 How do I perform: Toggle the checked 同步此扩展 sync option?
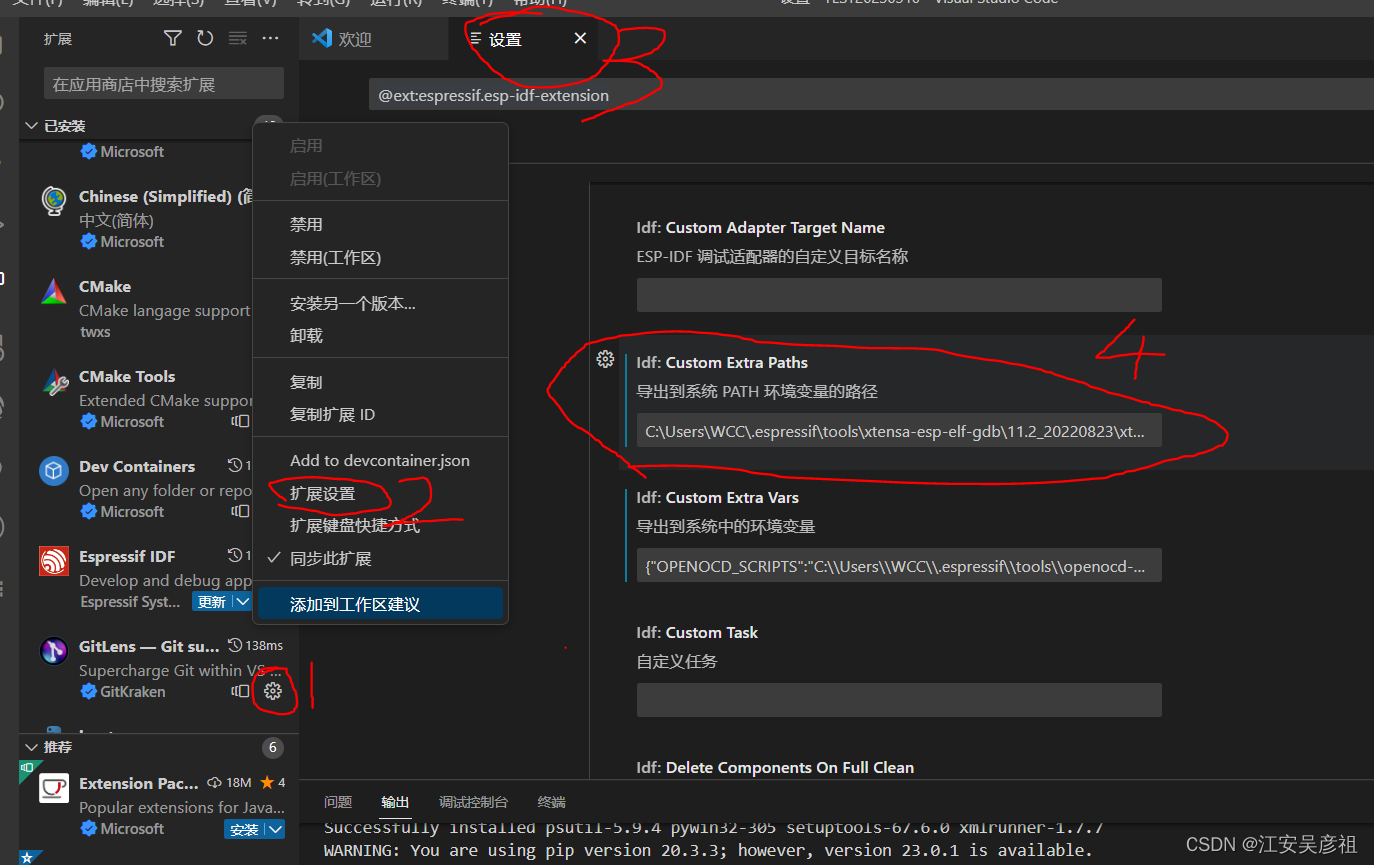[x=380, y=558]
